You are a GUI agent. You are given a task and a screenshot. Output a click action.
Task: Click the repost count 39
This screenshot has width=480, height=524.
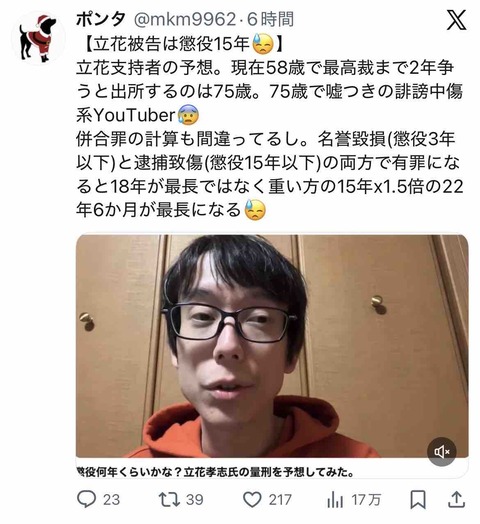195,500
